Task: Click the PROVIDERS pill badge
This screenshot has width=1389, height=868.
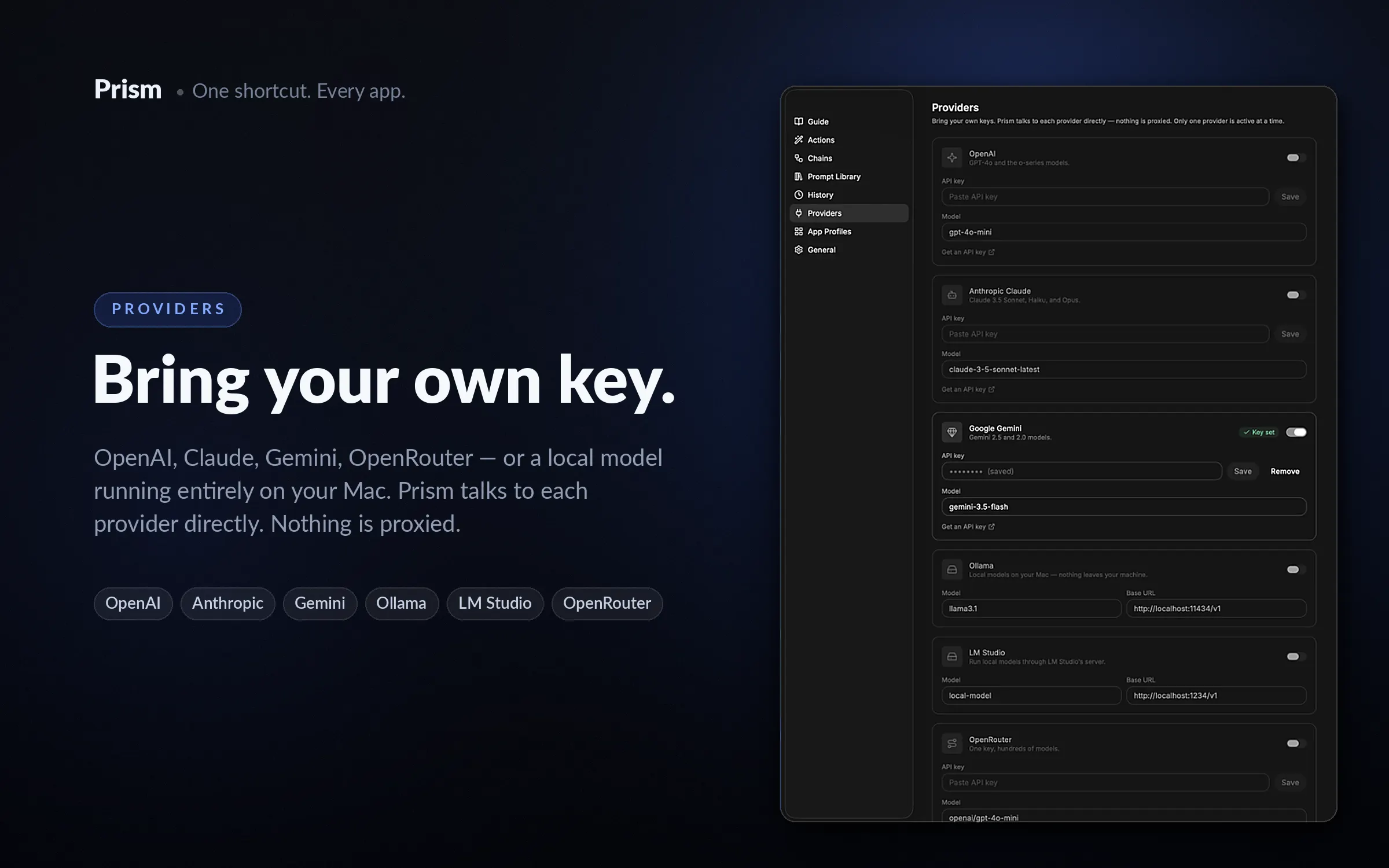Action: pos(168,310)
